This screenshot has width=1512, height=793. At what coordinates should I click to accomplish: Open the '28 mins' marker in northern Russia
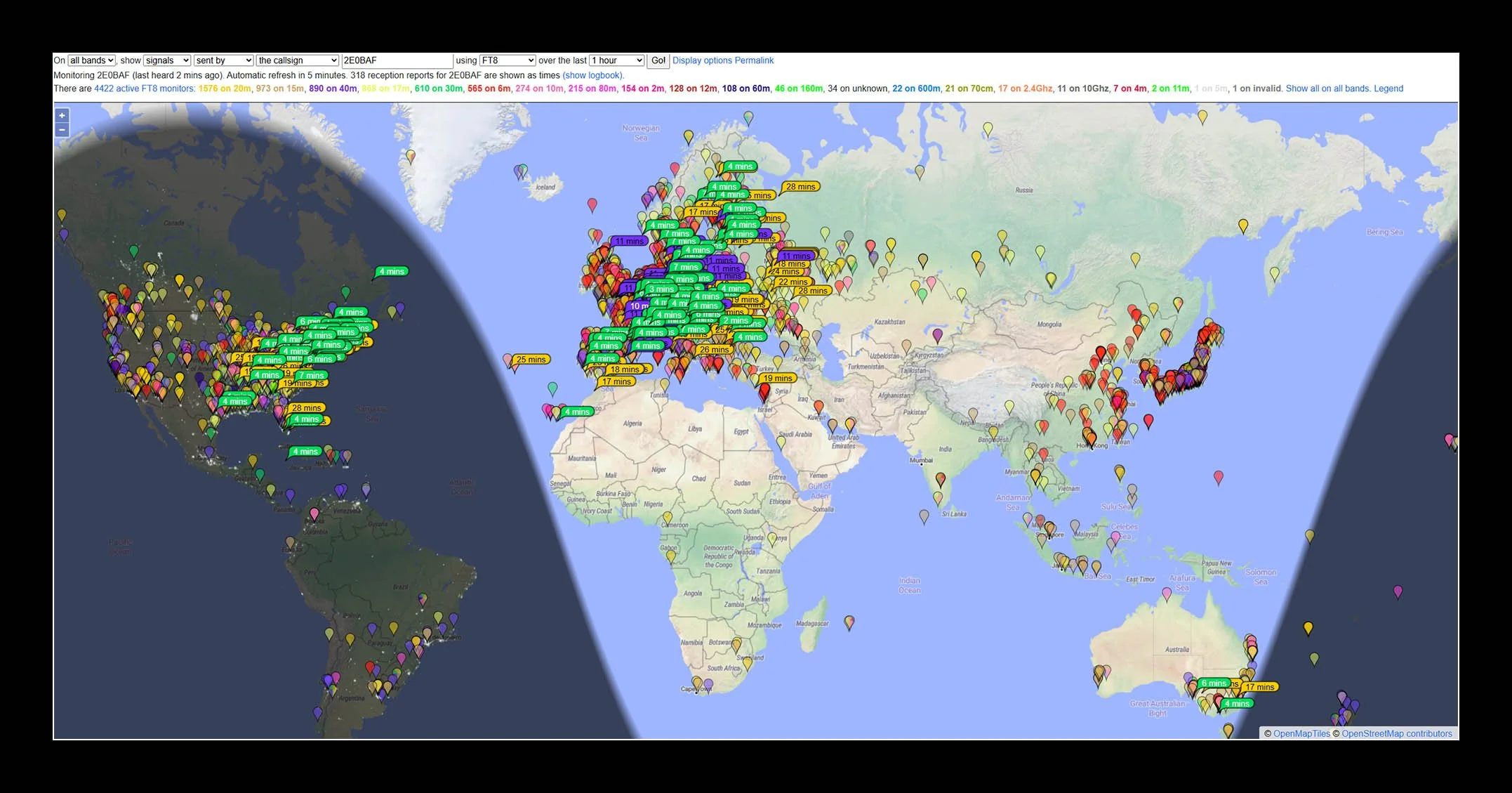(800, 187)
